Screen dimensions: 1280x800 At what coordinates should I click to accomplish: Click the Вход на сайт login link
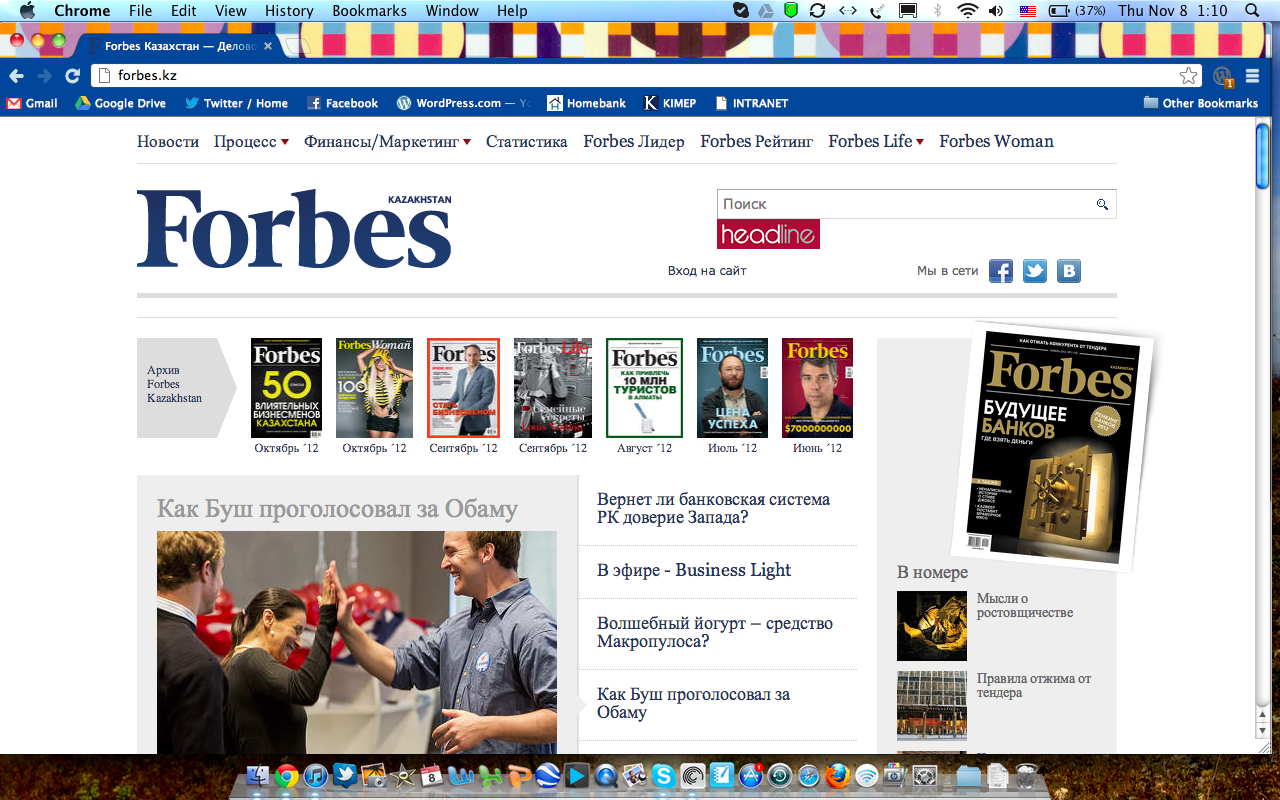coord(707,271)
